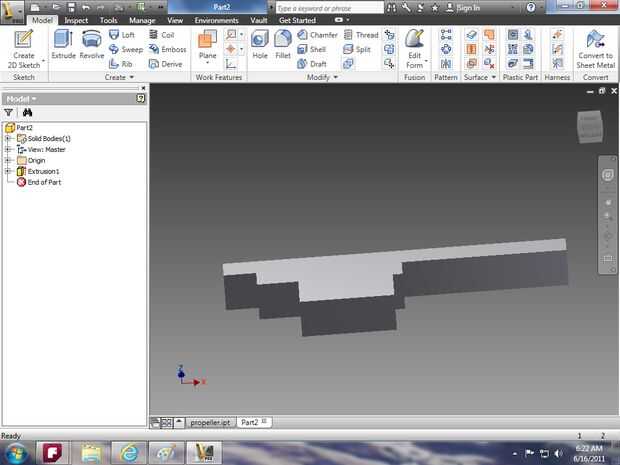The image size is (620, 465).
Task: Switch to the View ribbon tab
Action: pos(175,20)
